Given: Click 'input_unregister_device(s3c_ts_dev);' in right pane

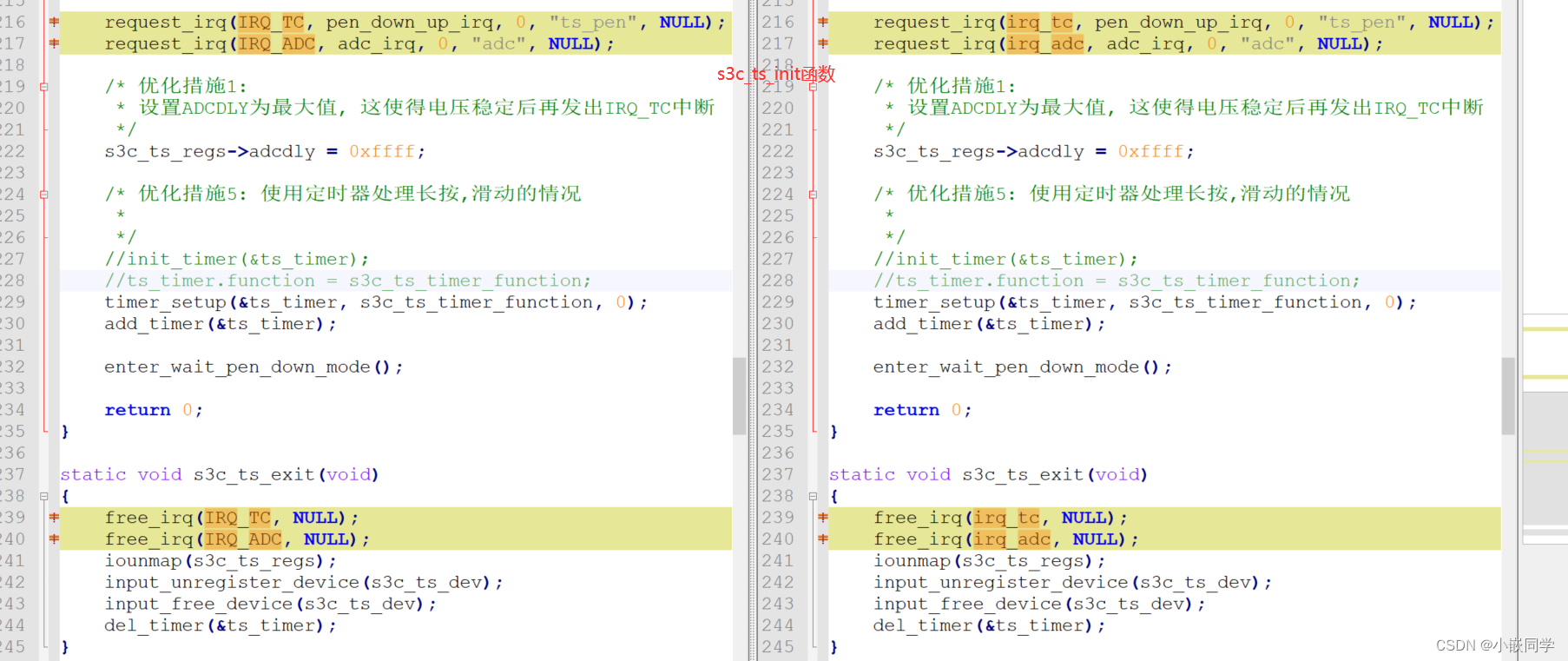Looking at the screenshot, I should click(x=1073, y=583).
